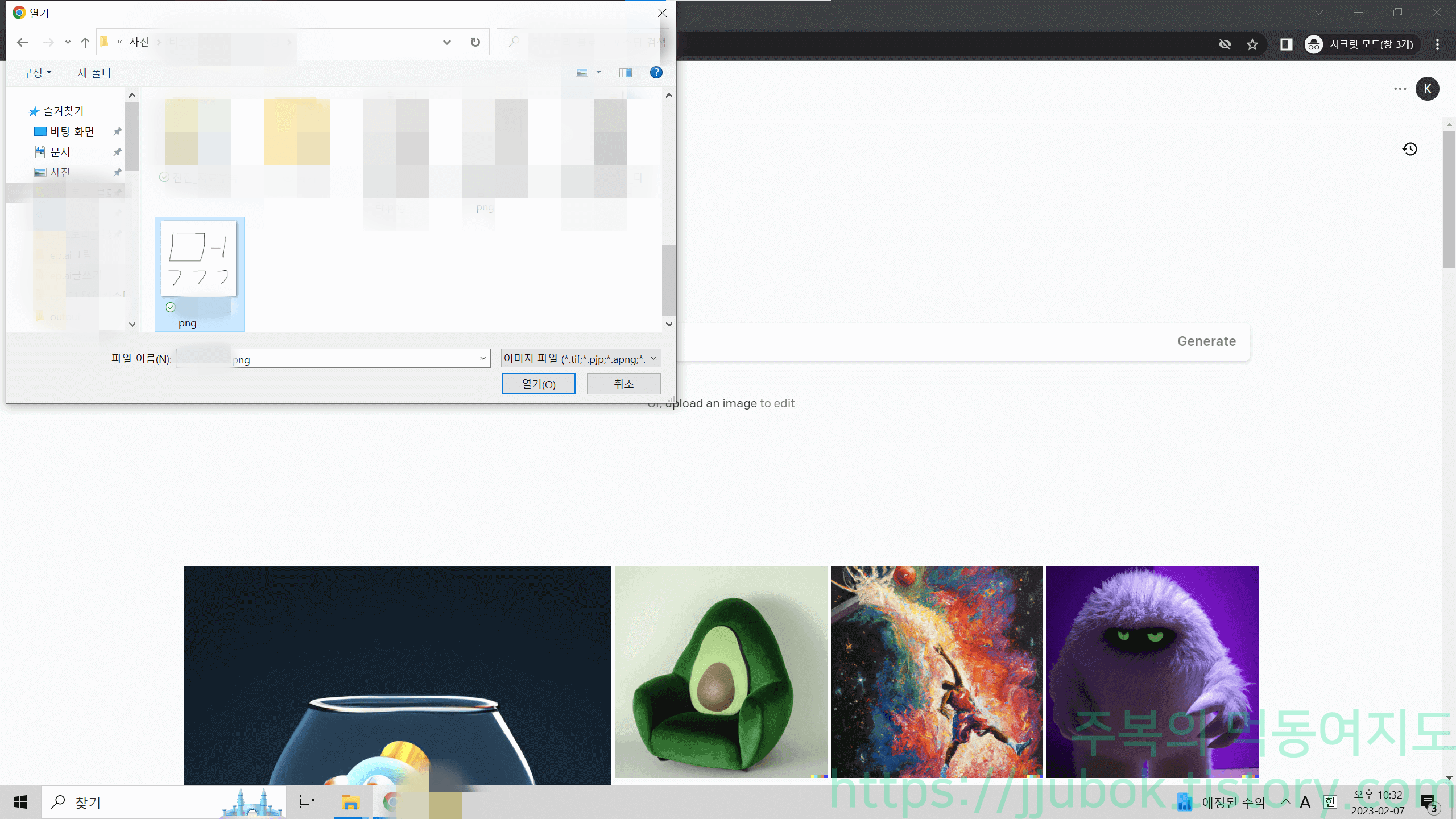
Task: Go up one folder level
Action: coord(85,42)
